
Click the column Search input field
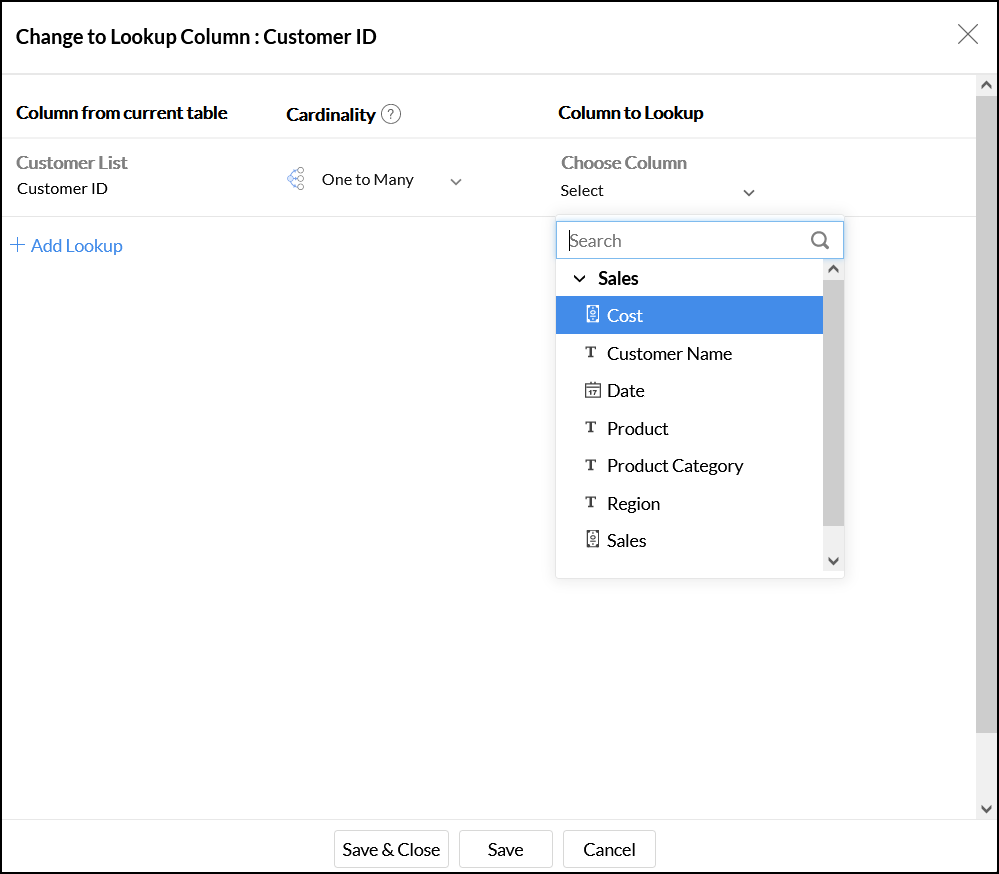[685, 240]
